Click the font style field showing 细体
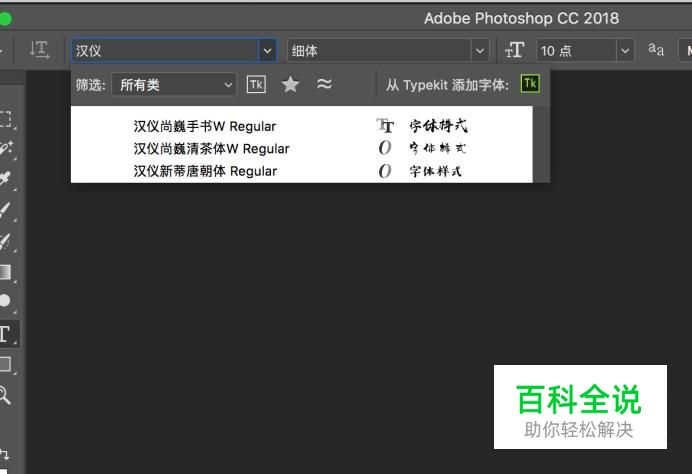Image resolution: width=692 pixels, height=474 pixels. 379,51
